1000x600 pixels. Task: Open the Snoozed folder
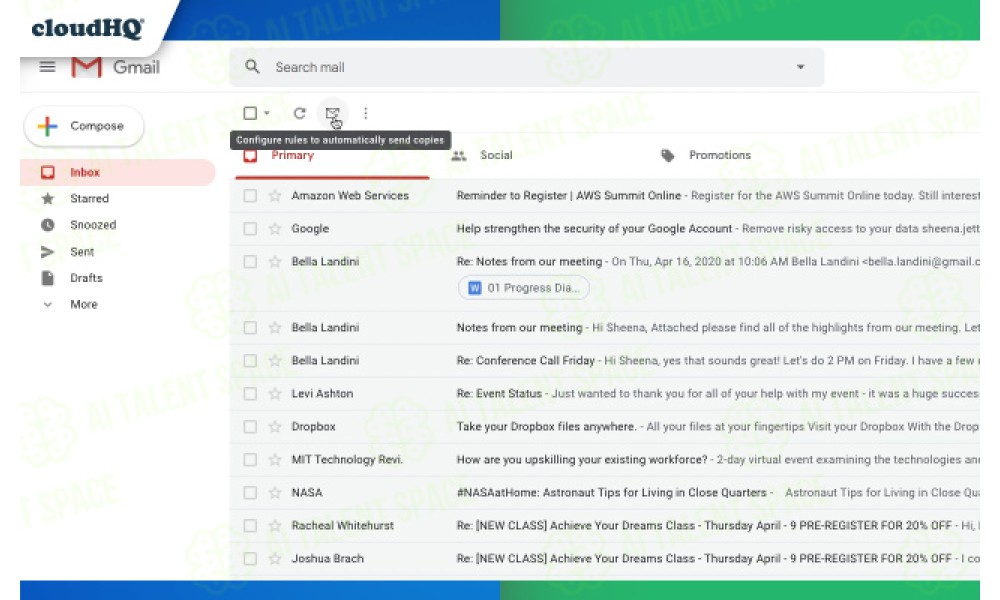click(93, 225)
